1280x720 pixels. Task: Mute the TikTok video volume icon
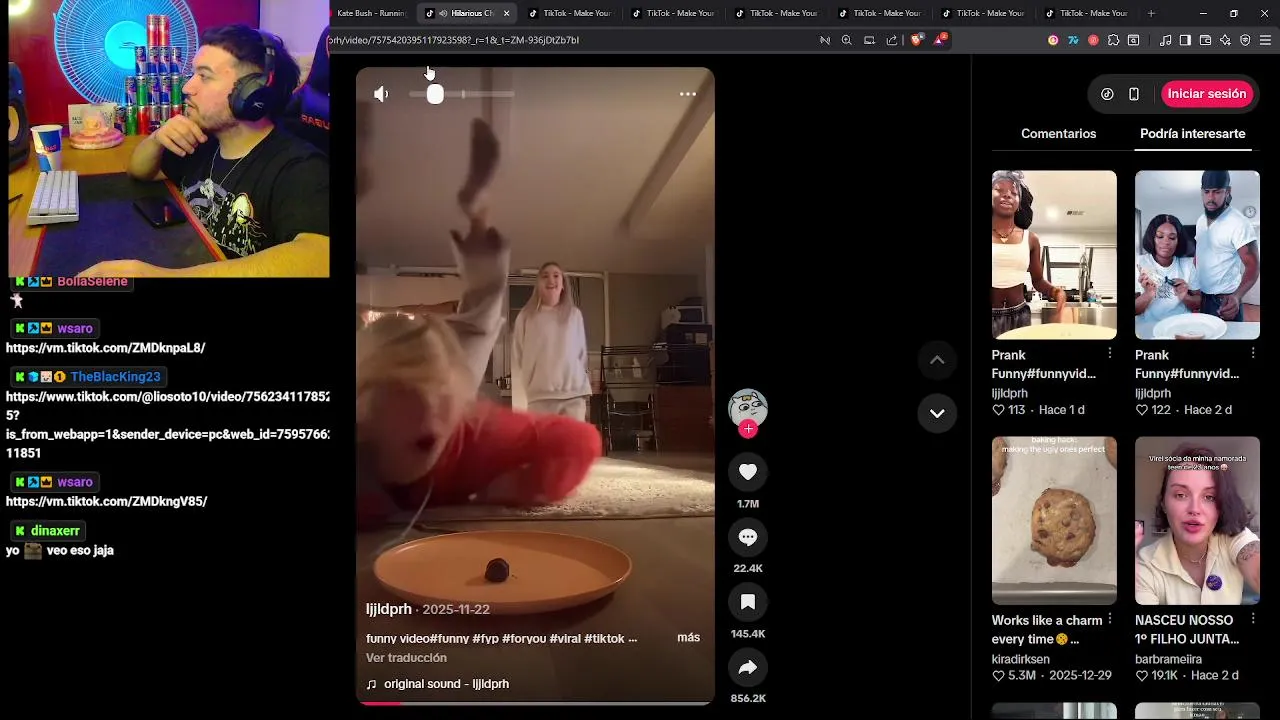tap(381, 94)
